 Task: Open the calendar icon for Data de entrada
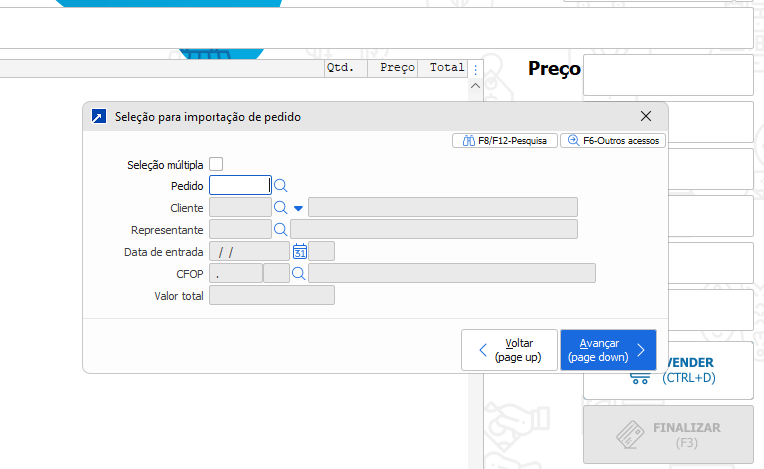pos(300,251)
